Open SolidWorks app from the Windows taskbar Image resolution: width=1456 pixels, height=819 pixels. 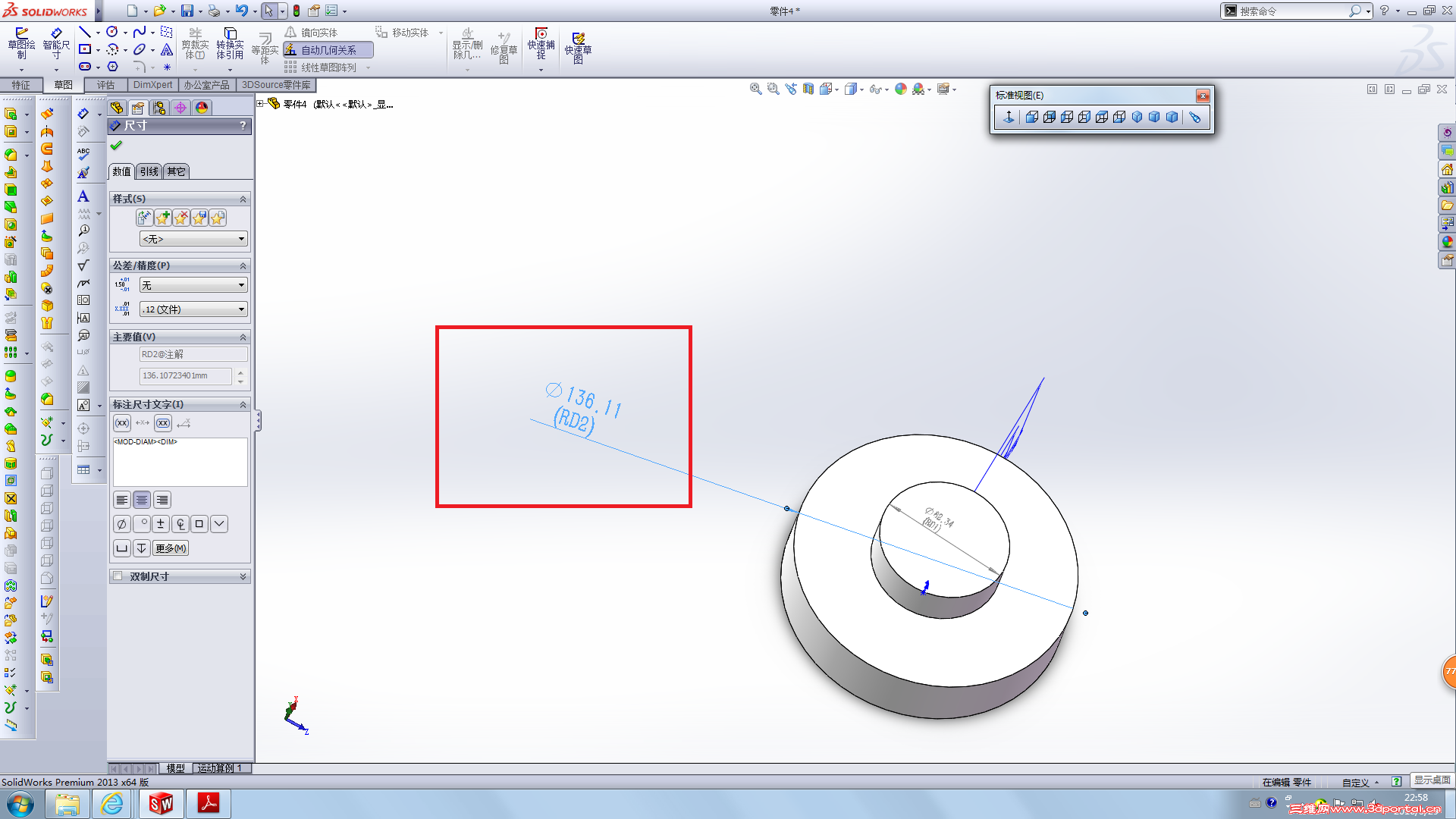coord(161,803)
